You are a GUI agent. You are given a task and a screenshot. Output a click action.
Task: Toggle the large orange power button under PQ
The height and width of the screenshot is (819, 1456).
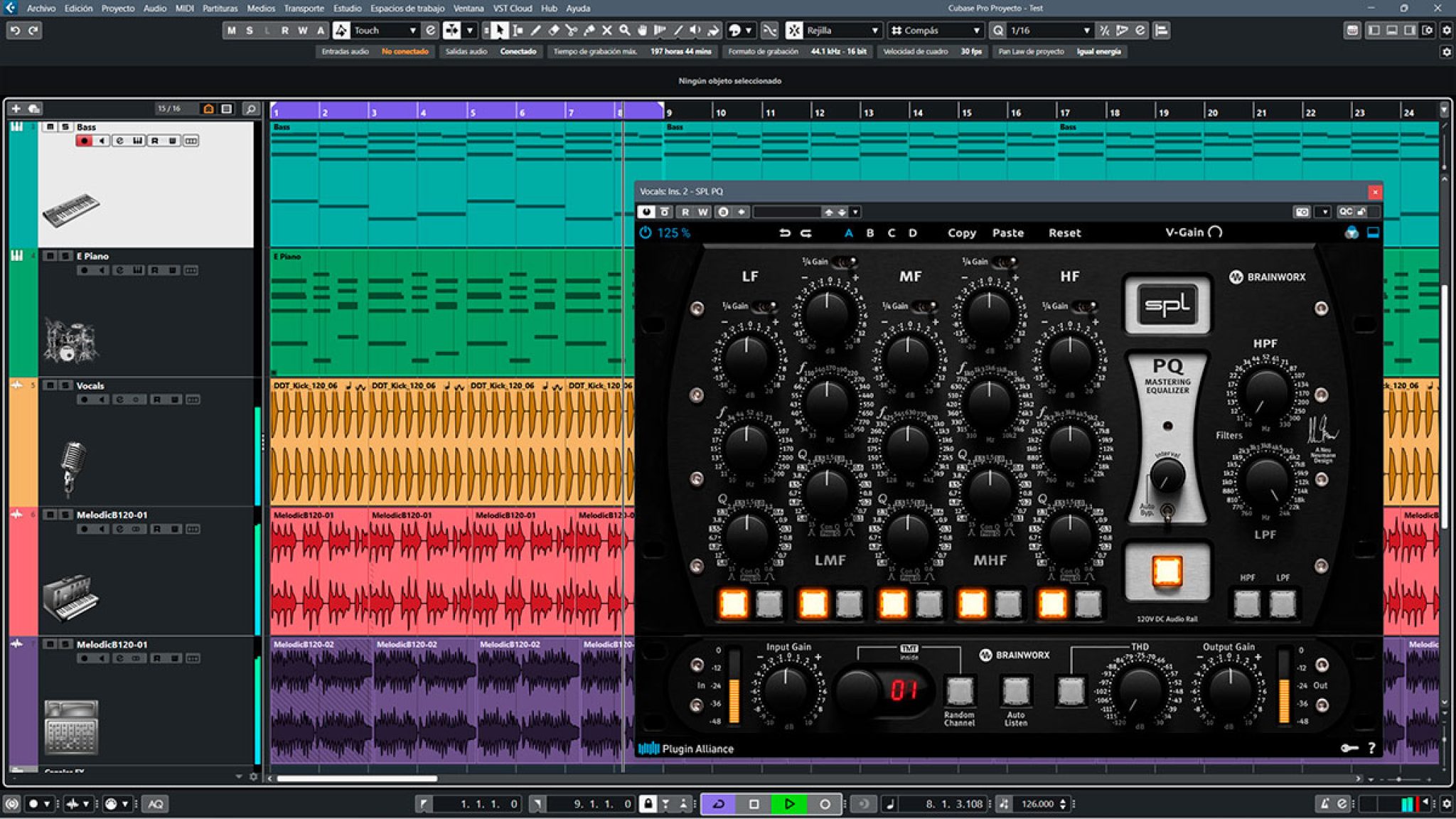(x=1167, y=571)
